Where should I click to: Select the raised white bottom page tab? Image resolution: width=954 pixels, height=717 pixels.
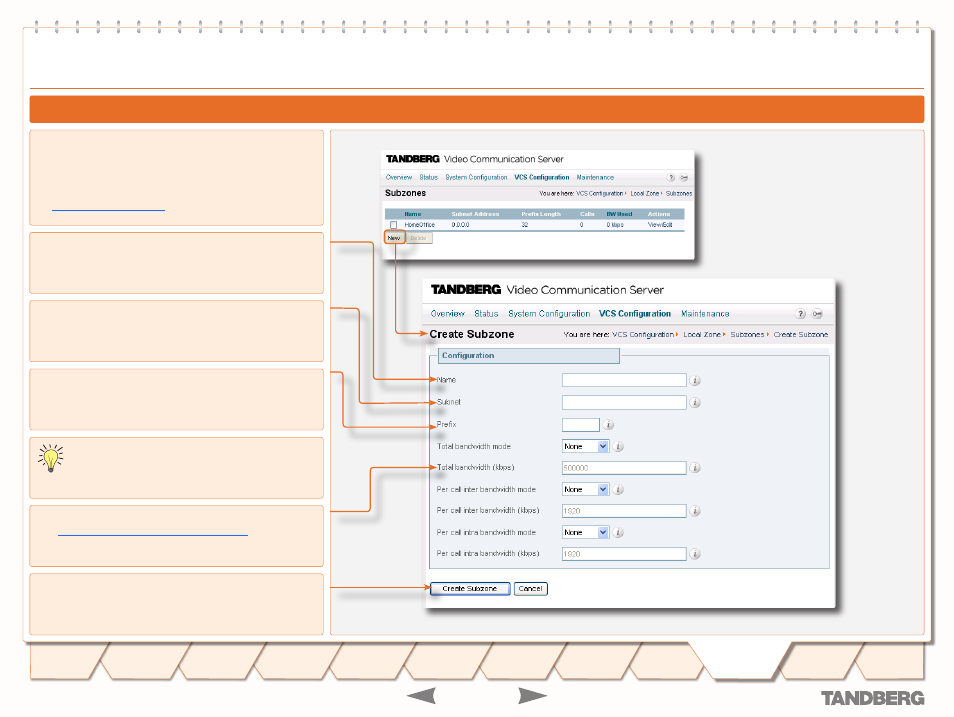[x=741, y=660]
